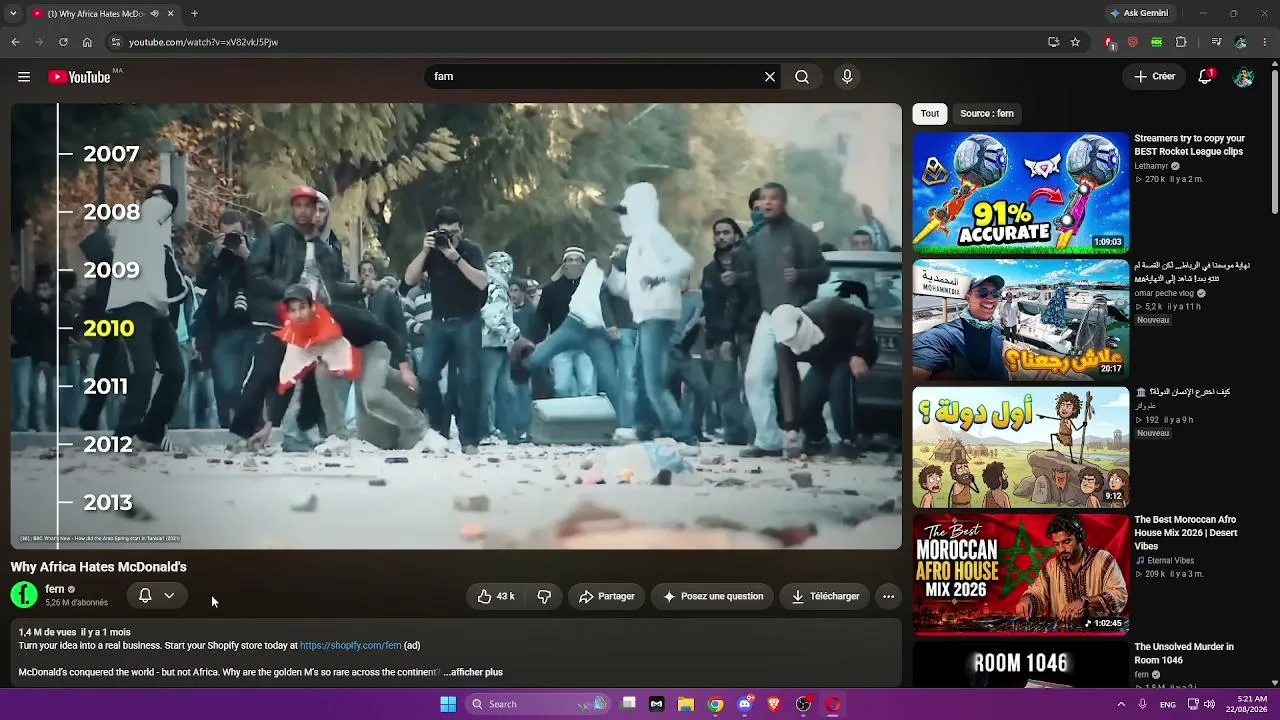Open the YouTube guide hamburger menu
The image size is (1280, 720).
pyautogui.click(x=24, y=77)
